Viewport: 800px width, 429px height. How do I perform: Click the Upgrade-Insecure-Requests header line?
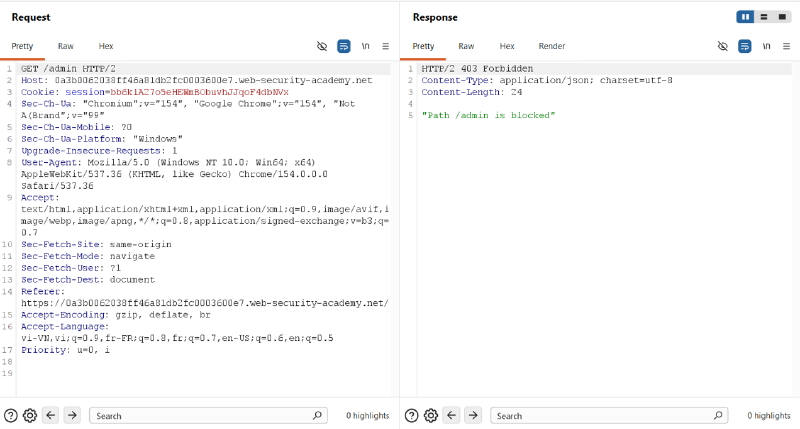(99, 150)
